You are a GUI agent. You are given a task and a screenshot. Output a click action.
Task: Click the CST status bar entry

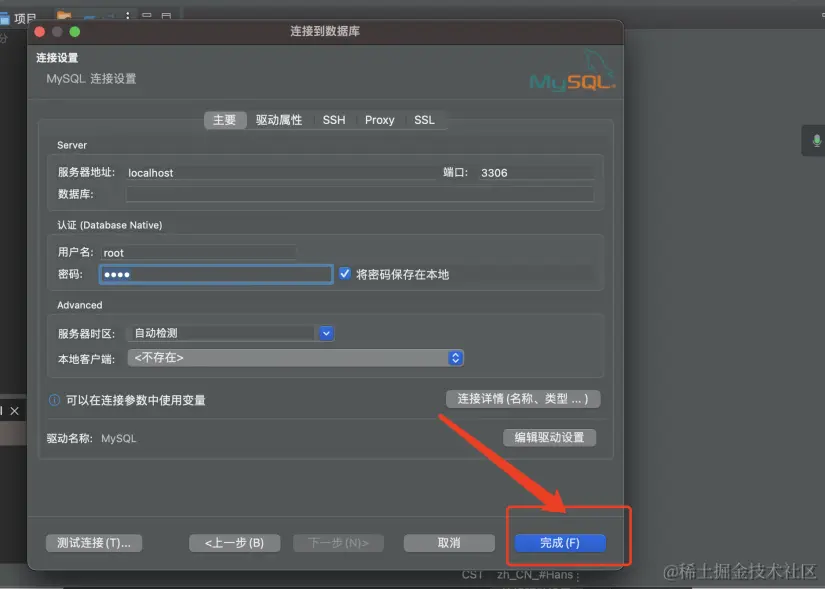[x=472, y=575]
